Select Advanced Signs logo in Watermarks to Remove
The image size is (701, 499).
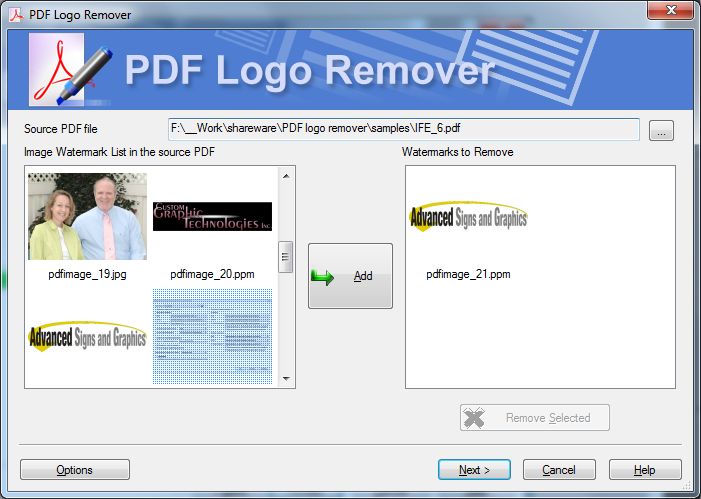pyautogui.click(x=468, y=216)
